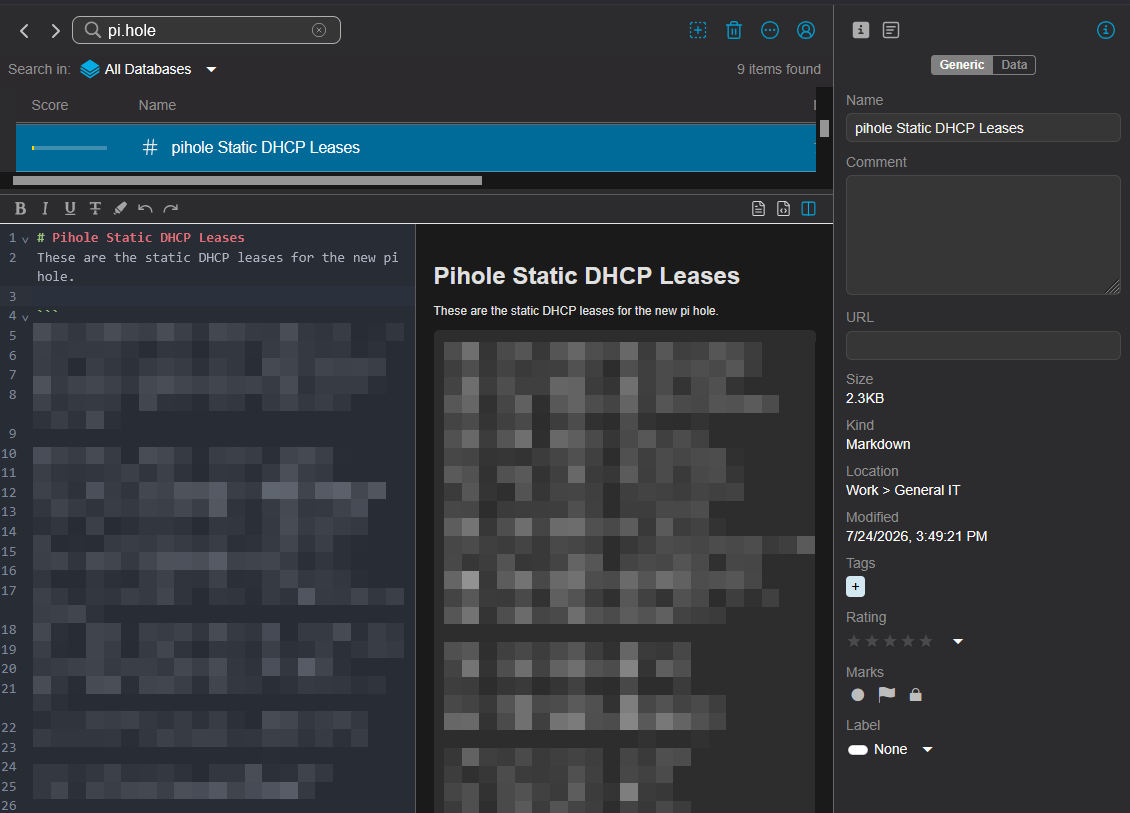Click the results vertical scrollbar thumb

pos(824,128)
